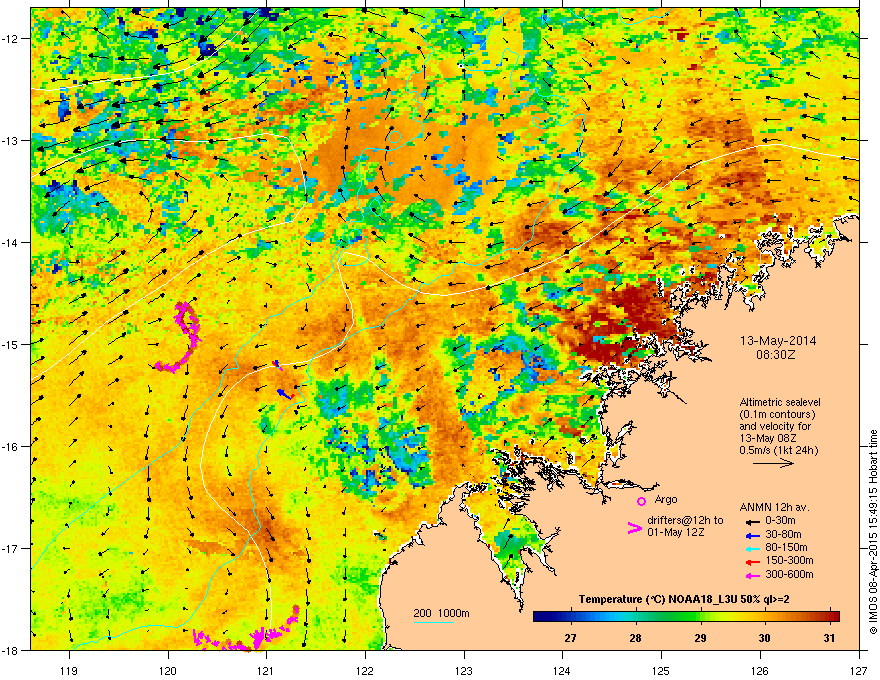Click the '01-May 12Z' drifter date text
The width and height of the screenshot is (880, 680).
click(675, 532)
